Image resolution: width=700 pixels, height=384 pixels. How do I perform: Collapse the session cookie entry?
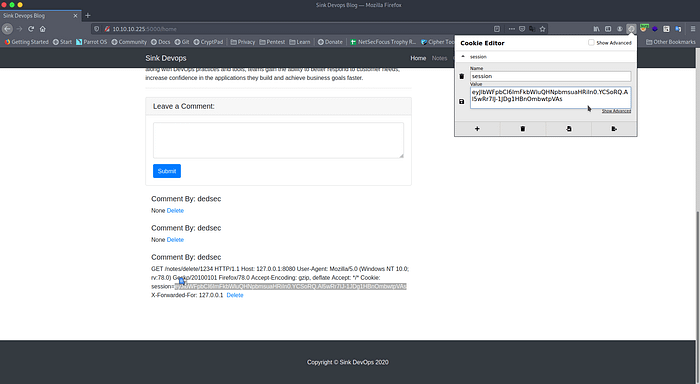click(463, 57)
